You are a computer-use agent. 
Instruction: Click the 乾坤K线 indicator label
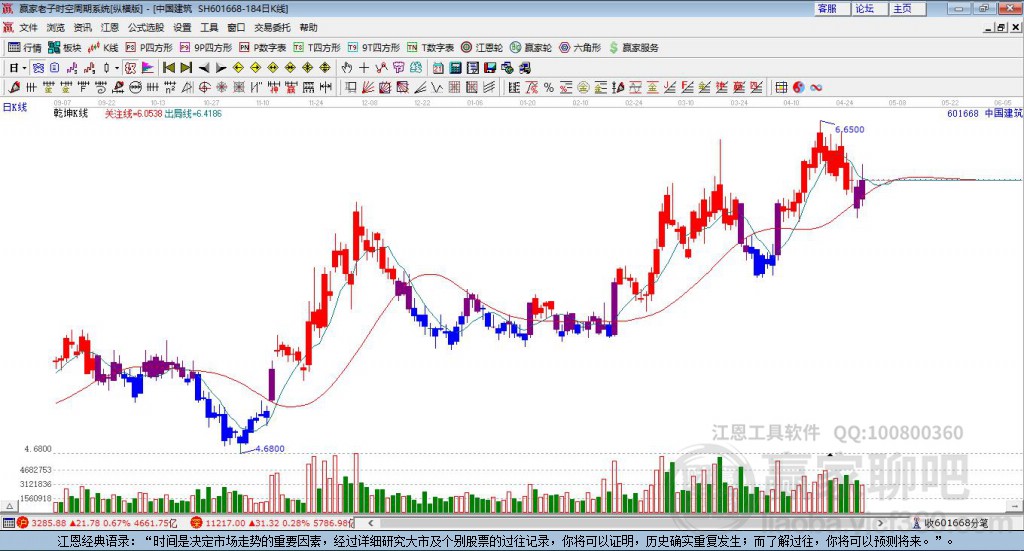71,114
